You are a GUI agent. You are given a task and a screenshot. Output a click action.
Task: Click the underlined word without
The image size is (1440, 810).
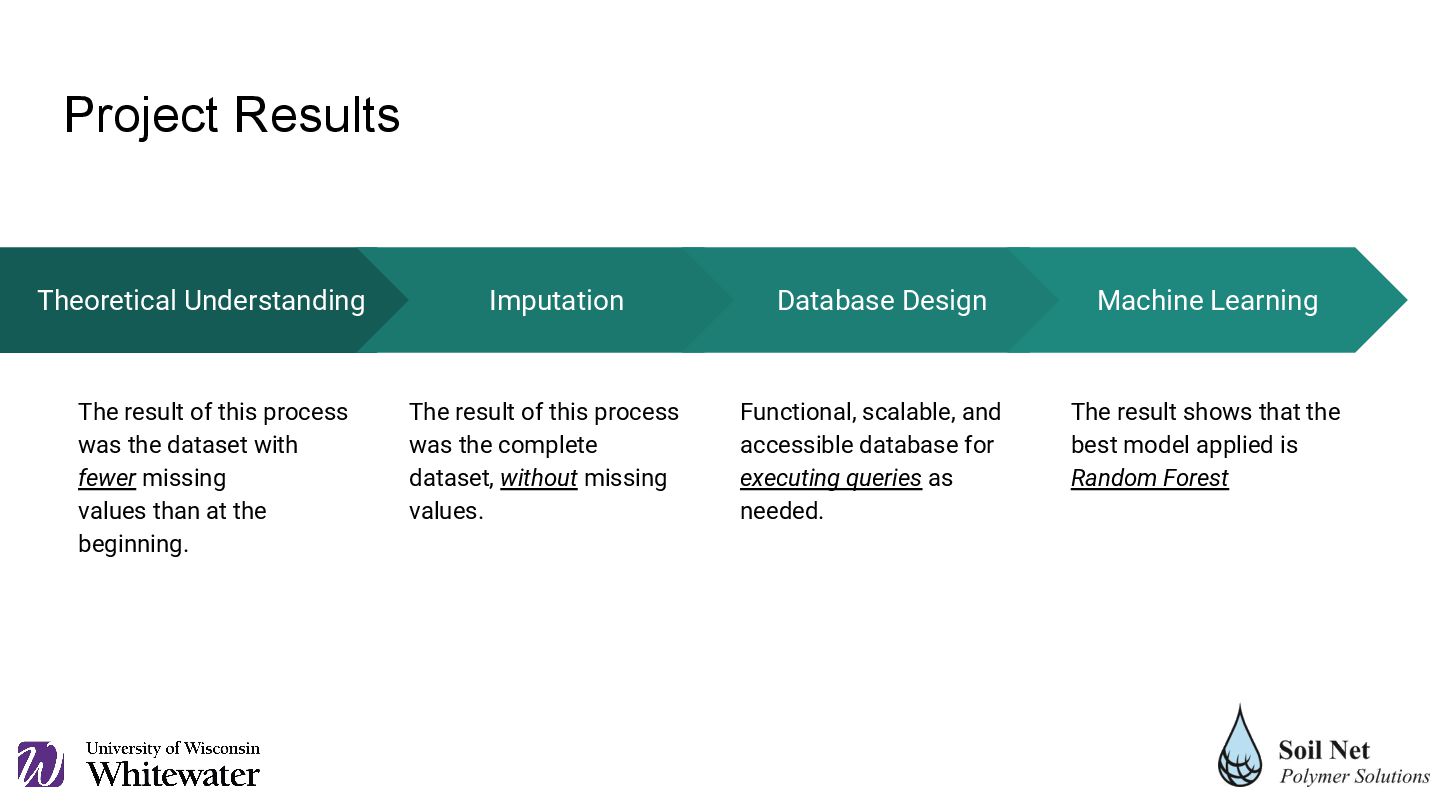(x=538, y=478)
